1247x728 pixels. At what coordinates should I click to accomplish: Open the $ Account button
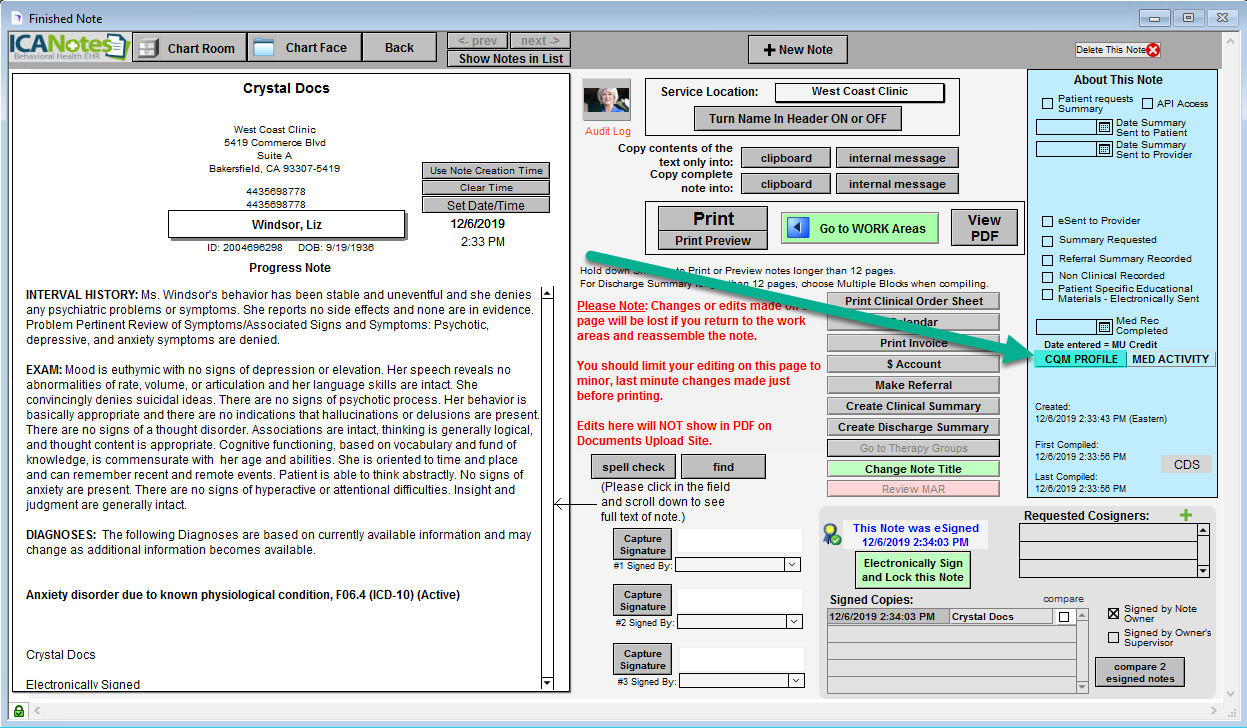[x=914, y=364]
